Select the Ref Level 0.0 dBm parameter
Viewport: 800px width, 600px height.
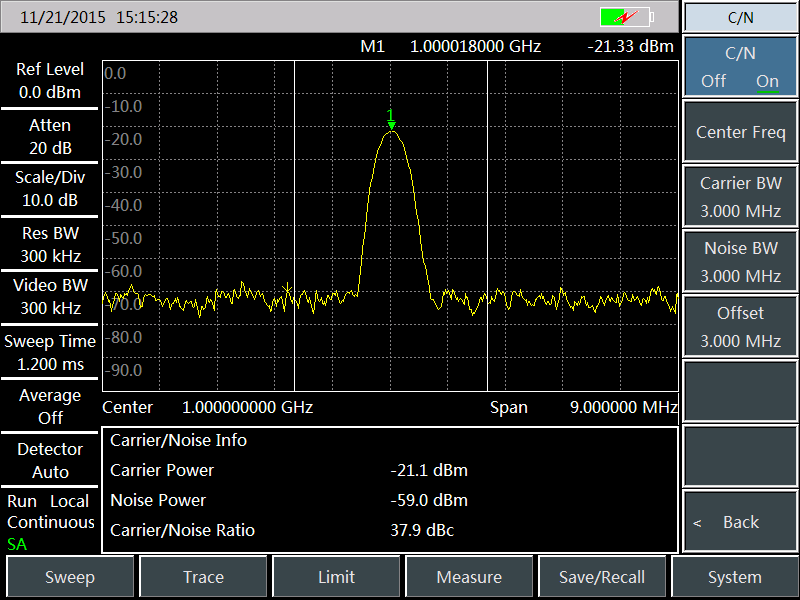[50, 81]
